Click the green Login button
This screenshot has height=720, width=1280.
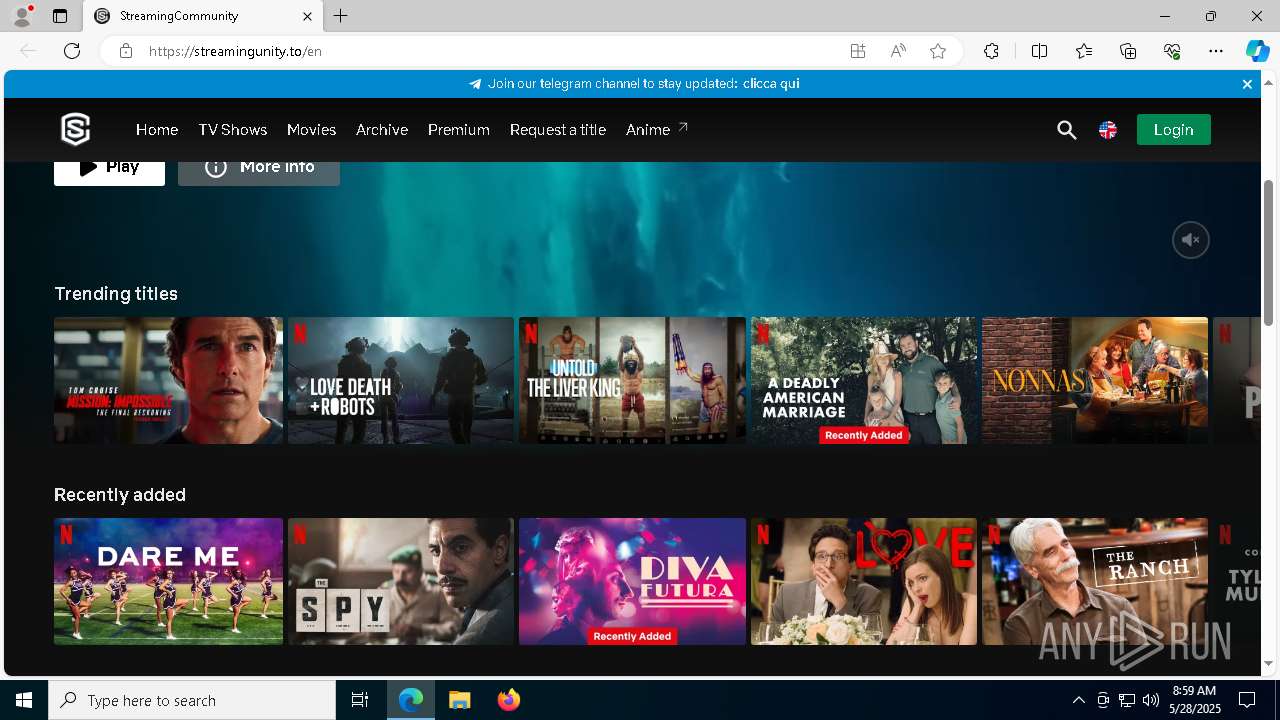[1173, 130]
